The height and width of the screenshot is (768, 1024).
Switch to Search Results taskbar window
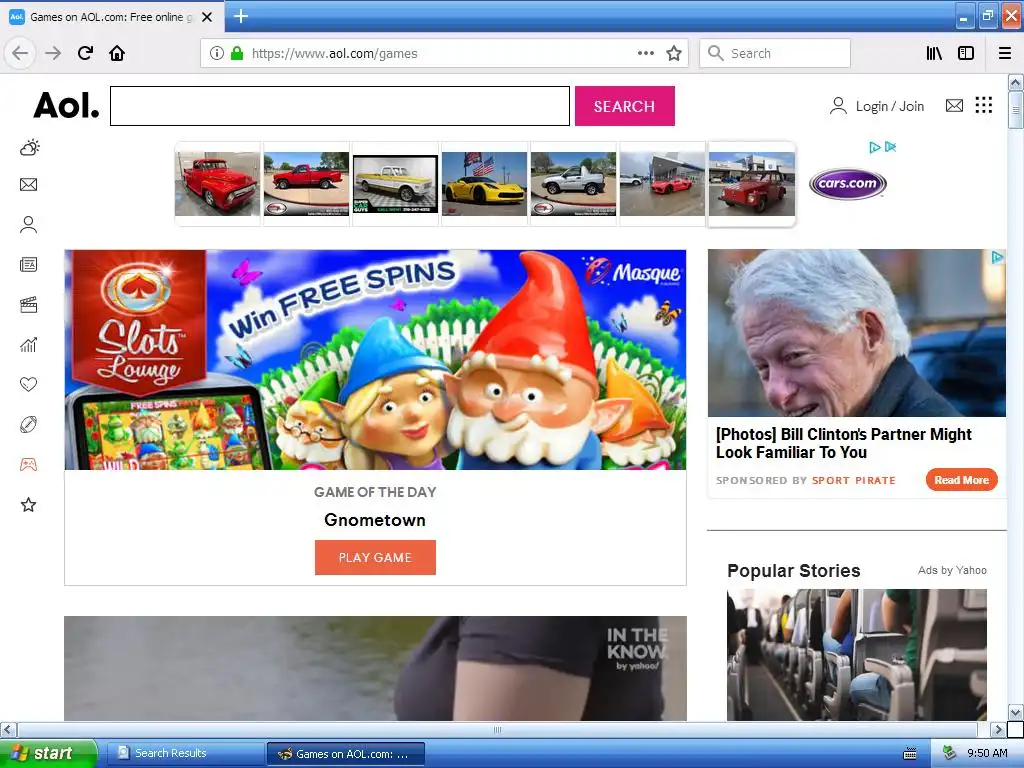(185, 753)
